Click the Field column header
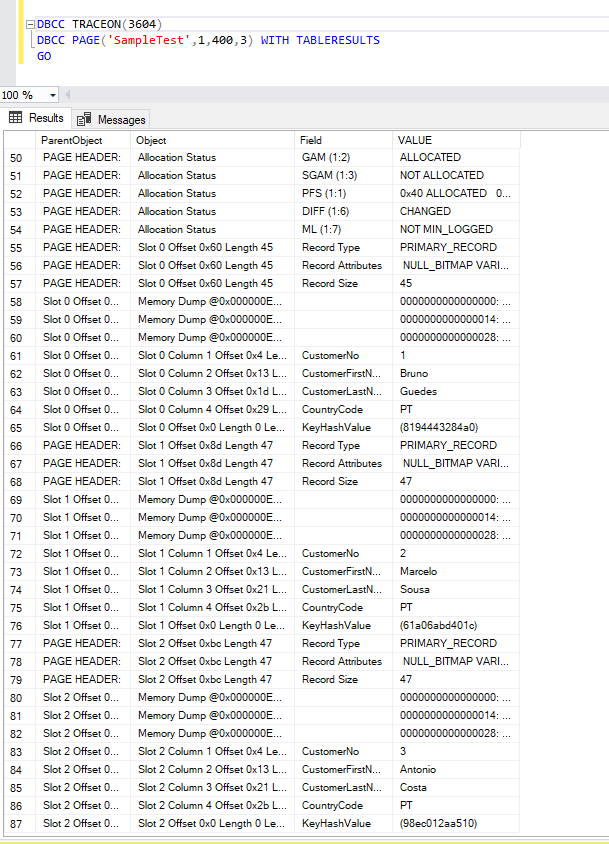Screen dimensions: 609x844 point(343,140)
